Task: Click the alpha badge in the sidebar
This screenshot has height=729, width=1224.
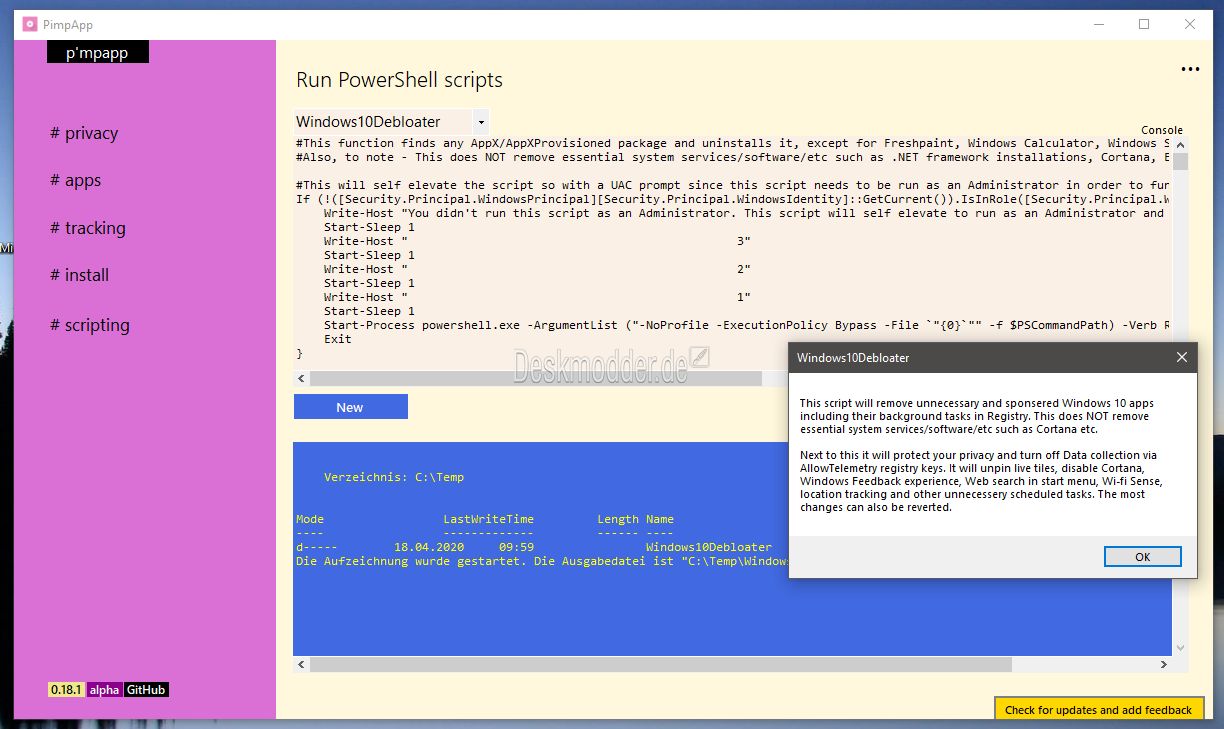Action: pos(105,690)
